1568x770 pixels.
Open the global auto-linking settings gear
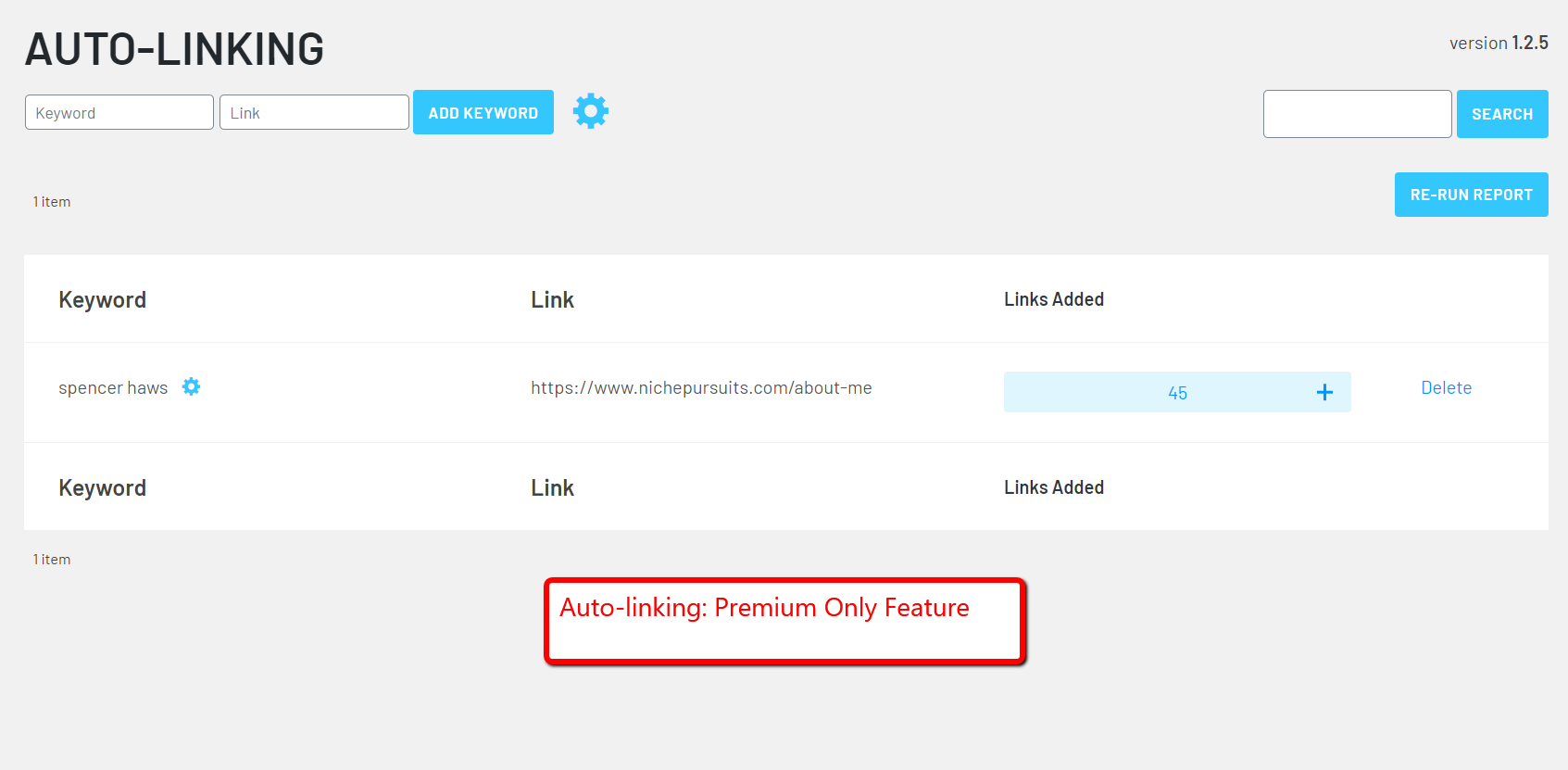590,111
